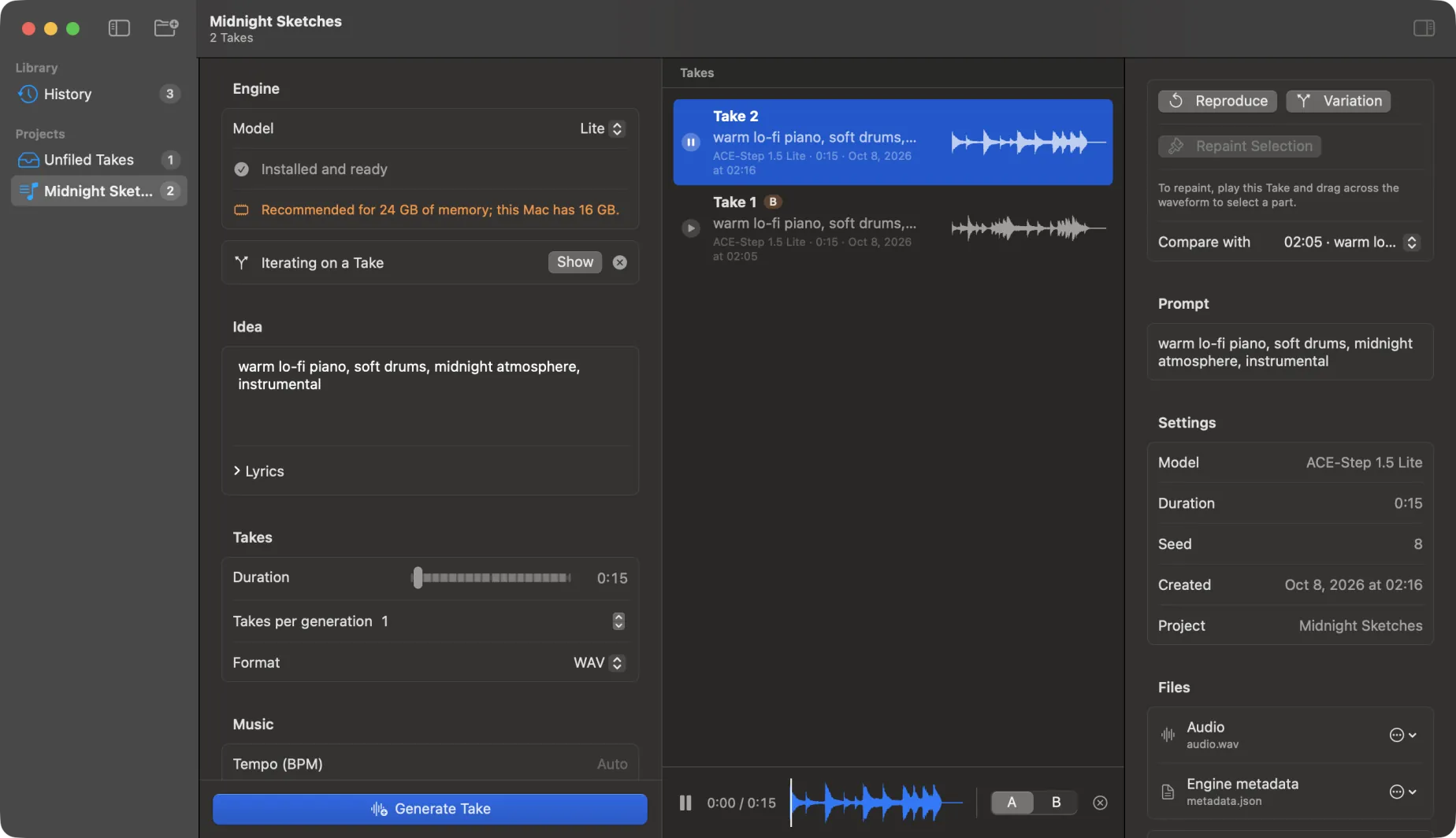Select Midnight Sketches project in sidebar

(98, 191)
